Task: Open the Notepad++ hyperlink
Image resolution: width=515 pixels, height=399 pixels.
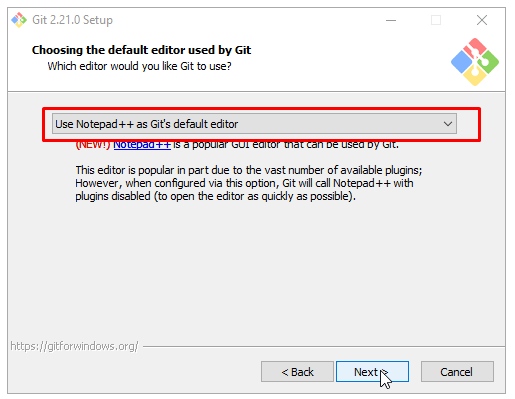Action: point(142,145)
